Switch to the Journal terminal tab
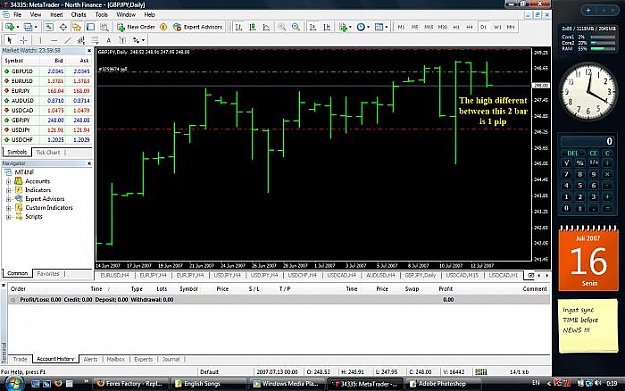 tap(171, 359)
